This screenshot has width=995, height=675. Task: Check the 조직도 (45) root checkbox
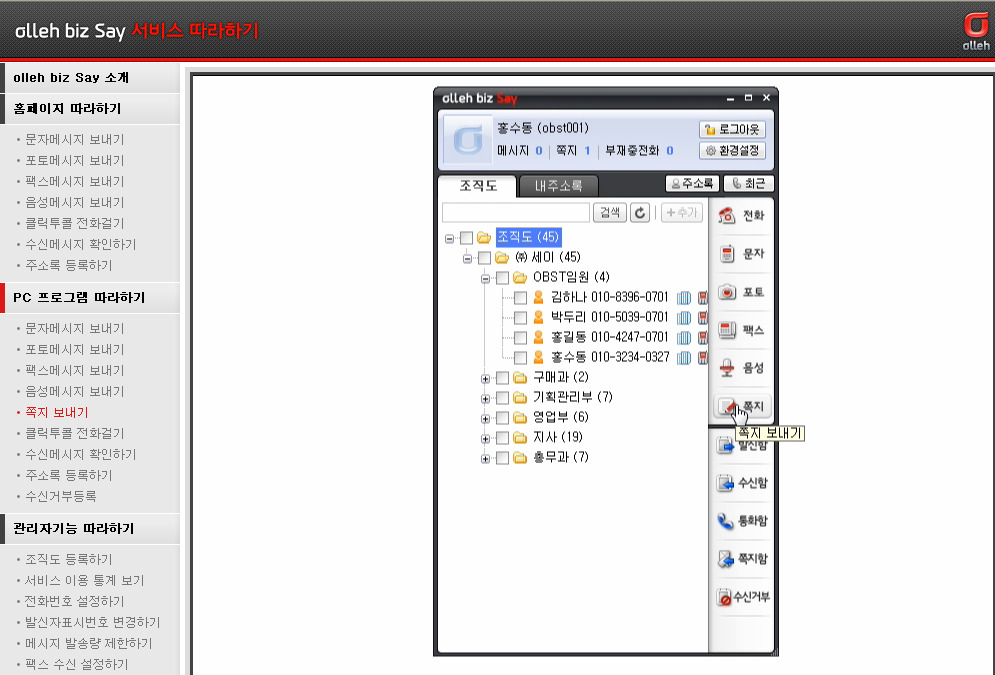(x=466, y=238)
